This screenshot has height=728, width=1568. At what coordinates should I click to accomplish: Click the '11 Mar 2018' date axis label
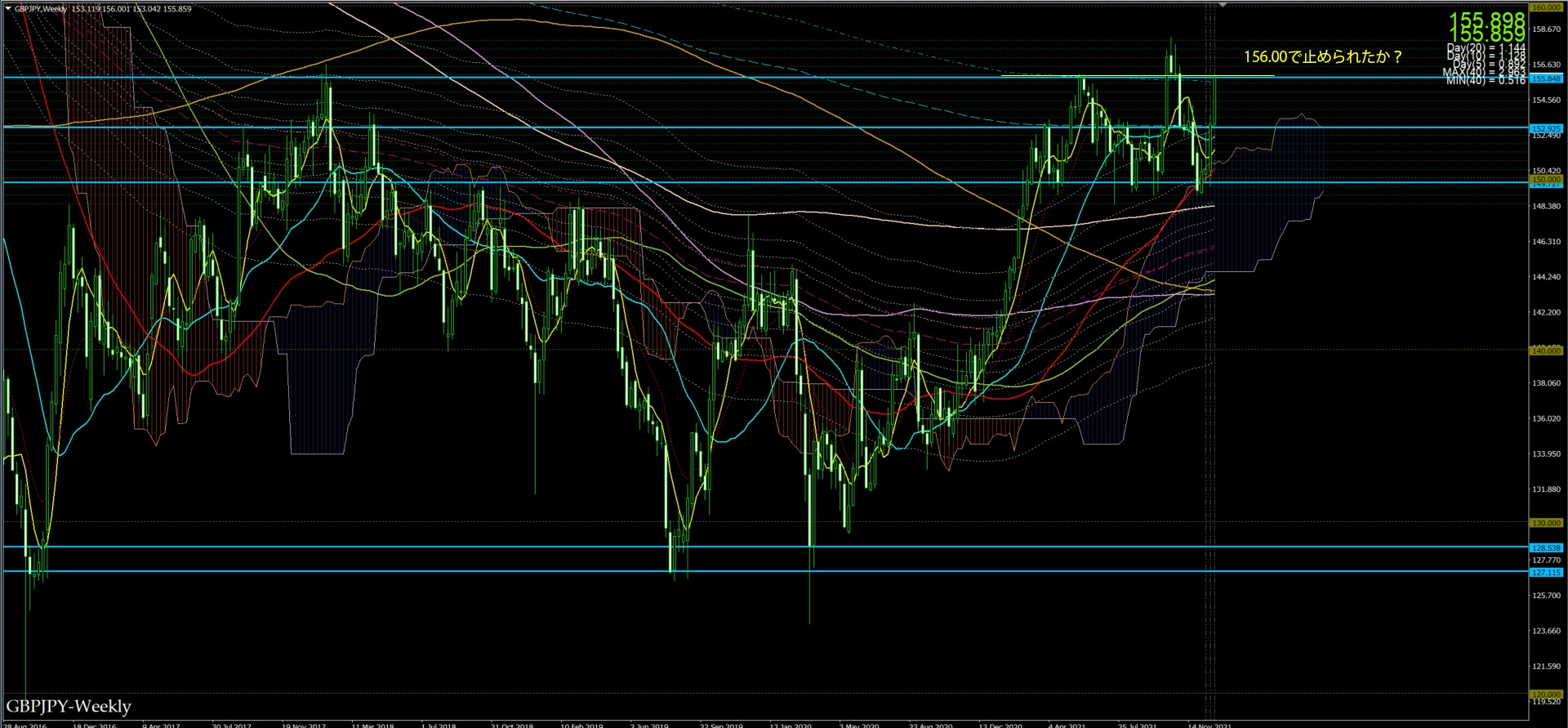point(372,725)
